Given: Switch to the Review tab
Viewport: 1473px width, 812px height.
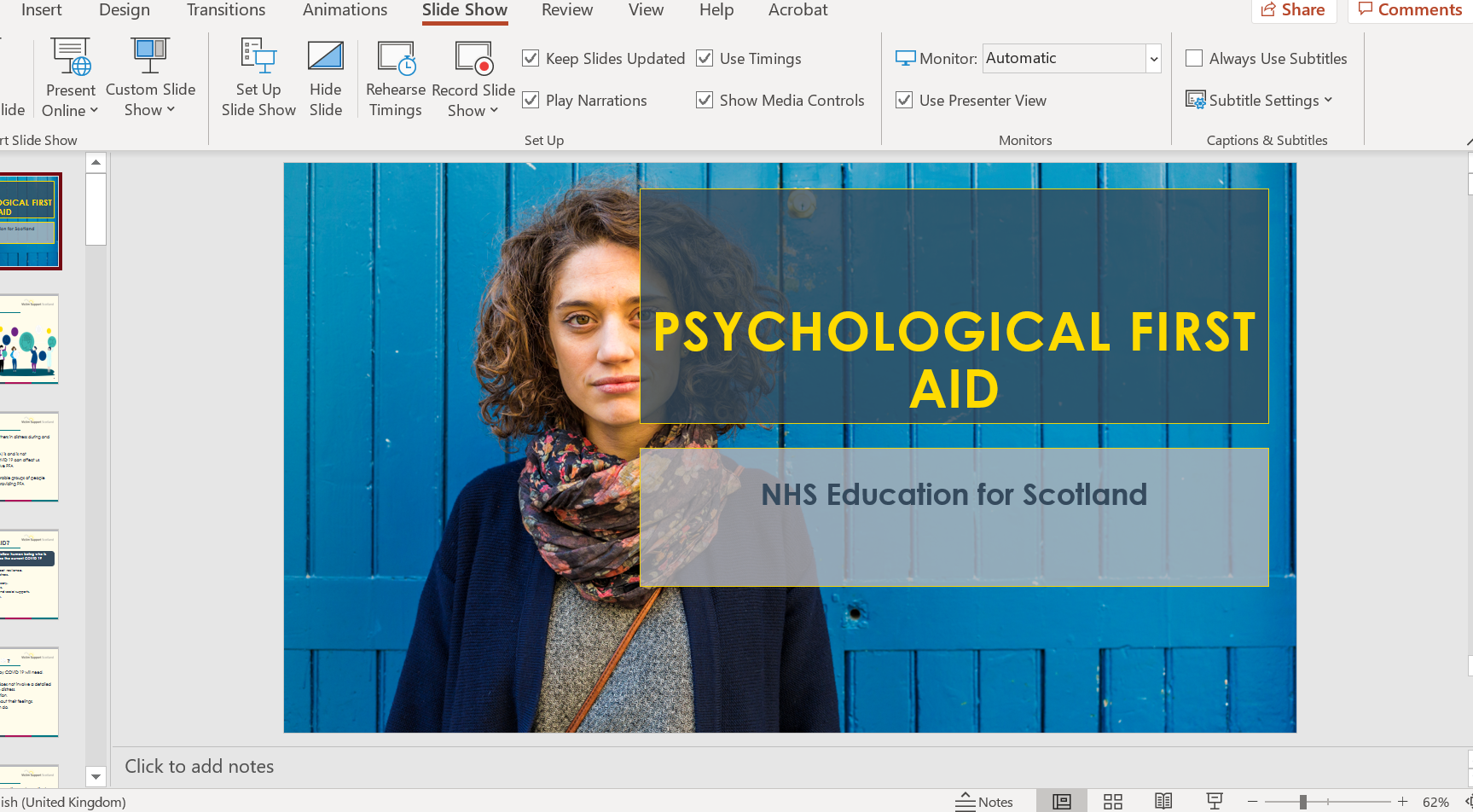Looking at the screenshot, I should [x=566, y=10].
